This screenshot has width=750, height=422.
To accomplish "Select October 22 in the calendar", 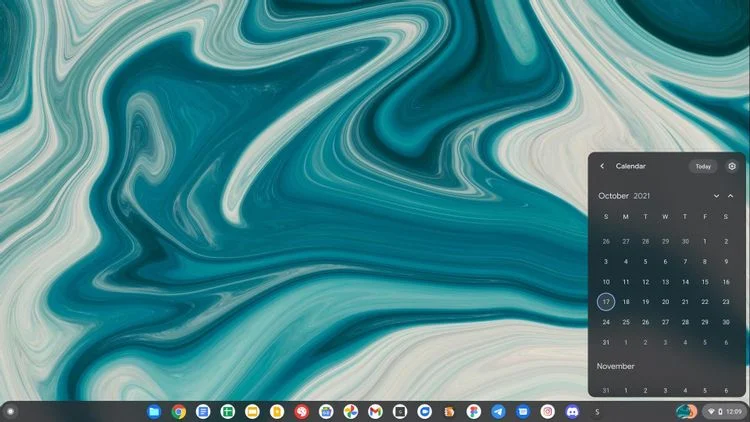I will 705,301.
